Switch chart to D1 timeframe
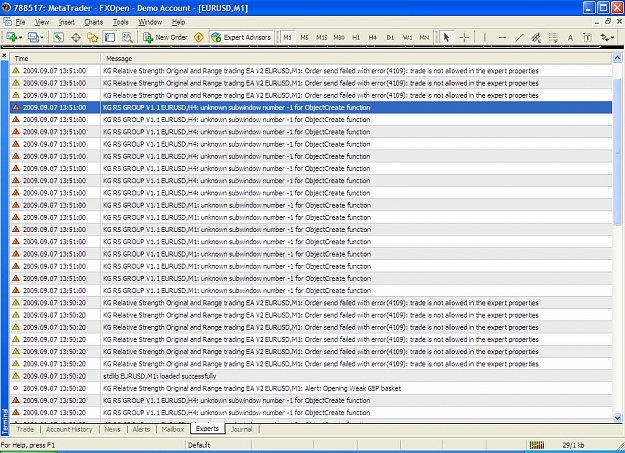 click(x=390, y=37)
